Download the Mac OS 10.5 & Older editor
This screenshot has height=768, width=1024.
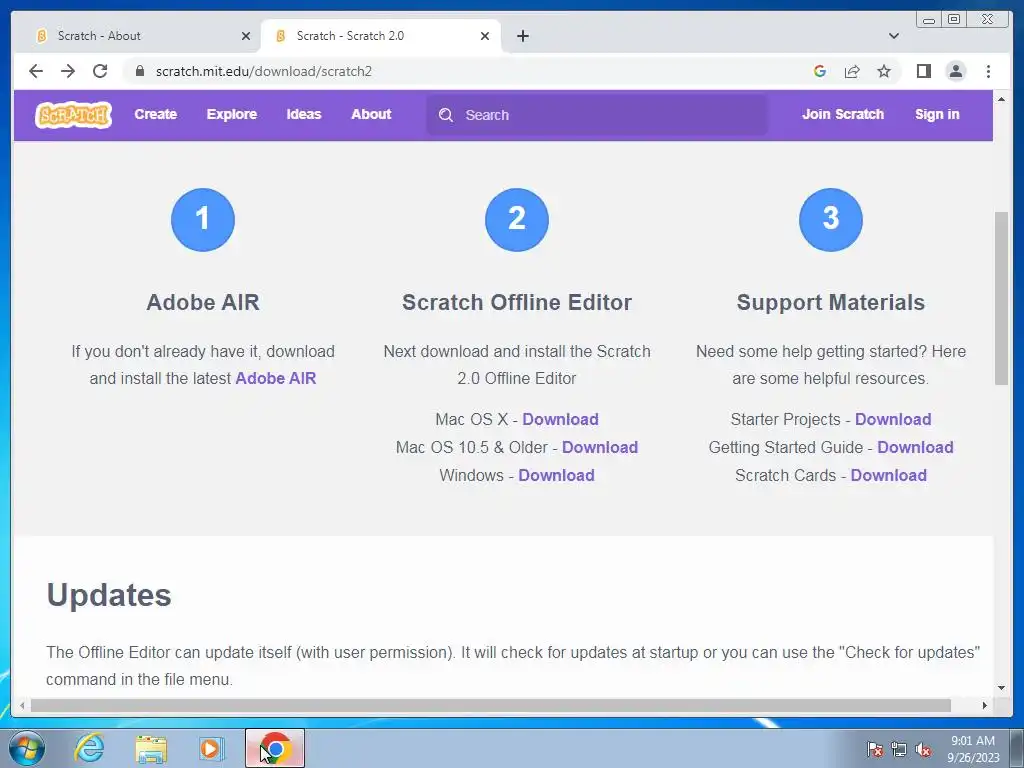click(x=600, y=447)
